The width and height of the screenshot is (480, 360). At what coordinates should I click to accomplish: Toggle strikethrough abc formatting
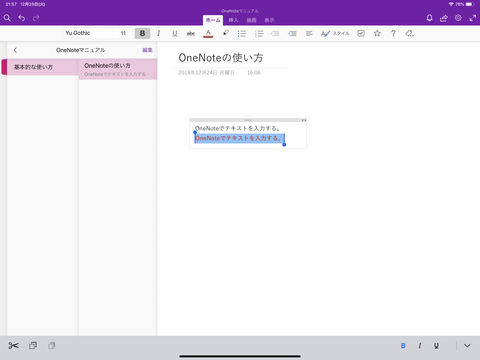click(191, 33)
